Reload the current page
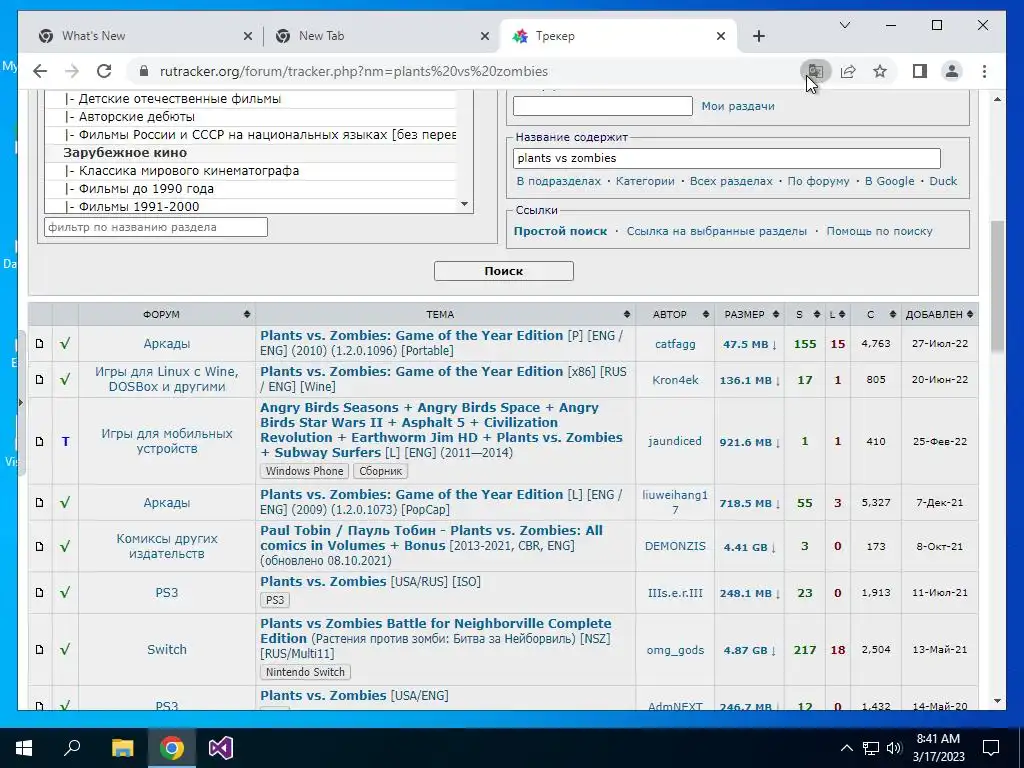This screenshot has height=768, width=1024. coord(104,71)
